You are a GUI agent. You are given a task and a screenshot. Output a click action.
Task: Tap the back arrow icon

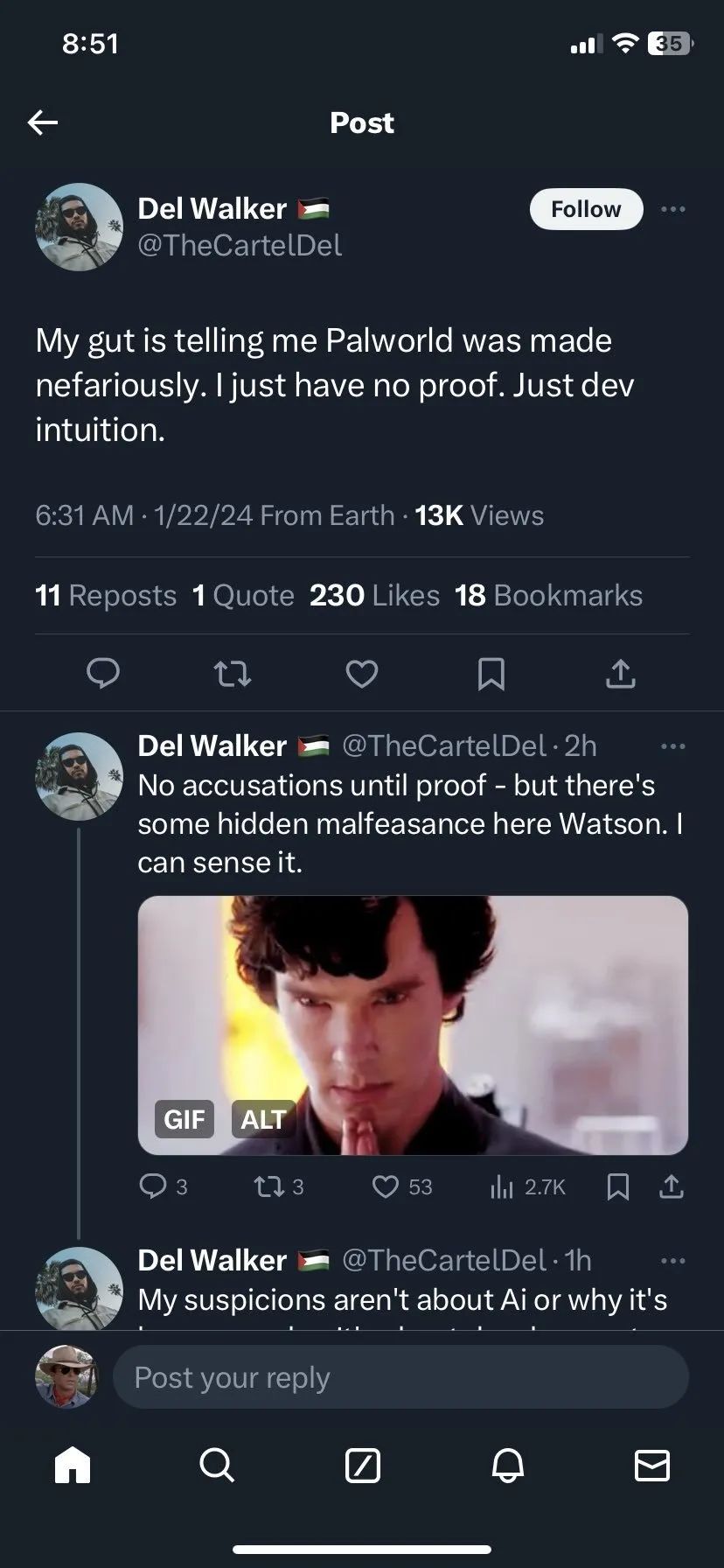tap(42, 122)
